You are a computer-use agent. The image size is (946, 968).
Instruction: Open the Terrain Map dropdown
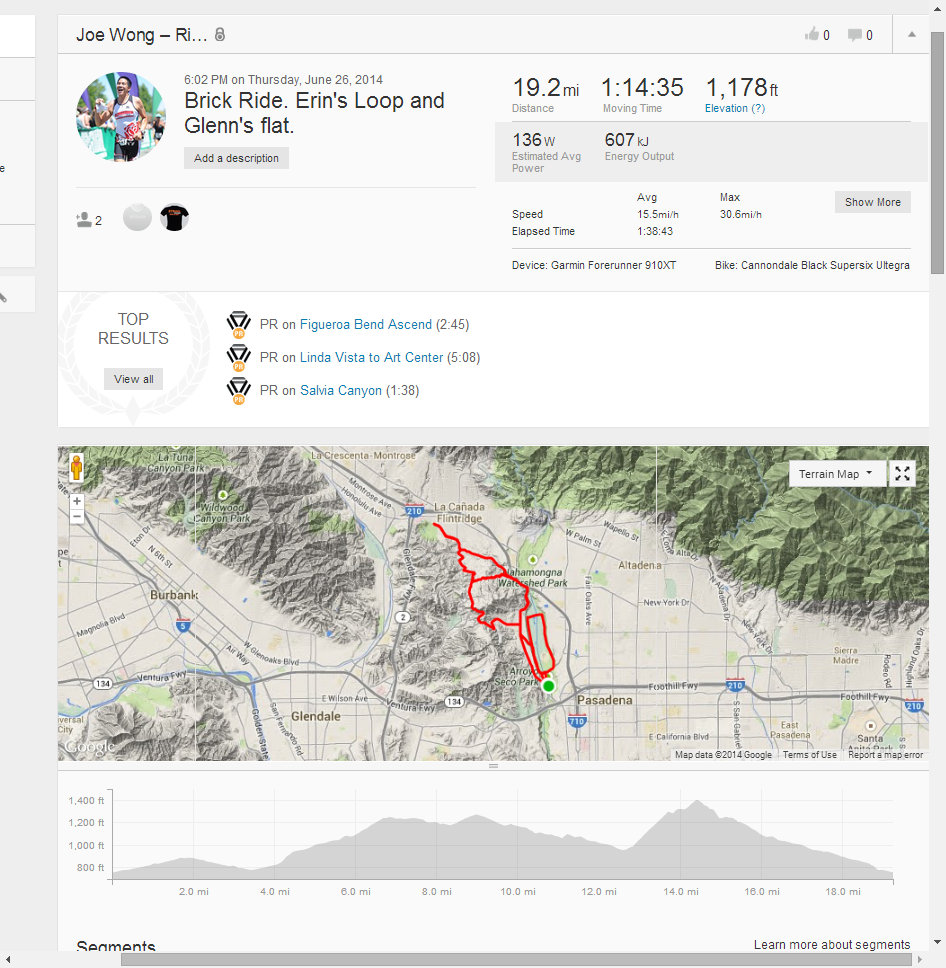coord(837,474)
